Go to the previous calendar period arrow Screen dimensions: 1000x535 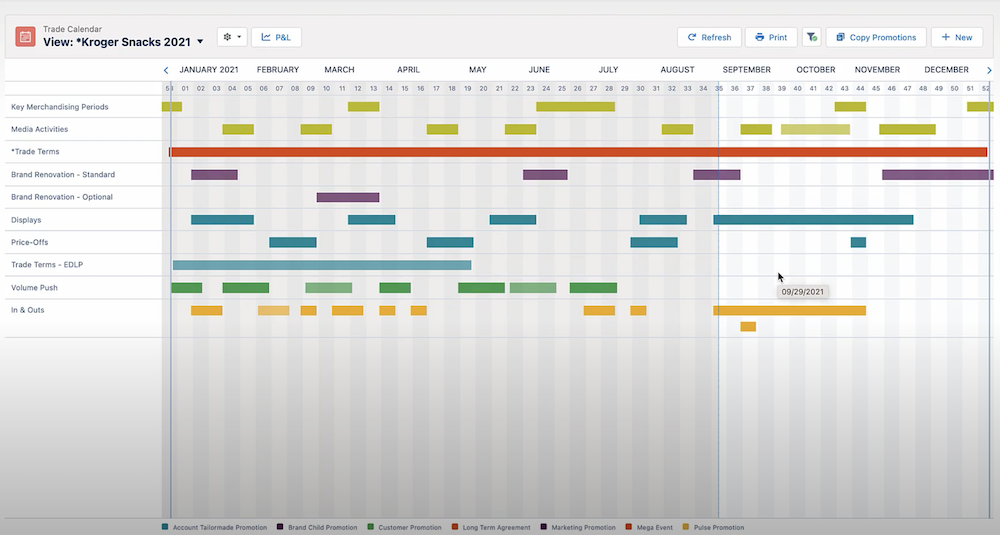(166, 70)
